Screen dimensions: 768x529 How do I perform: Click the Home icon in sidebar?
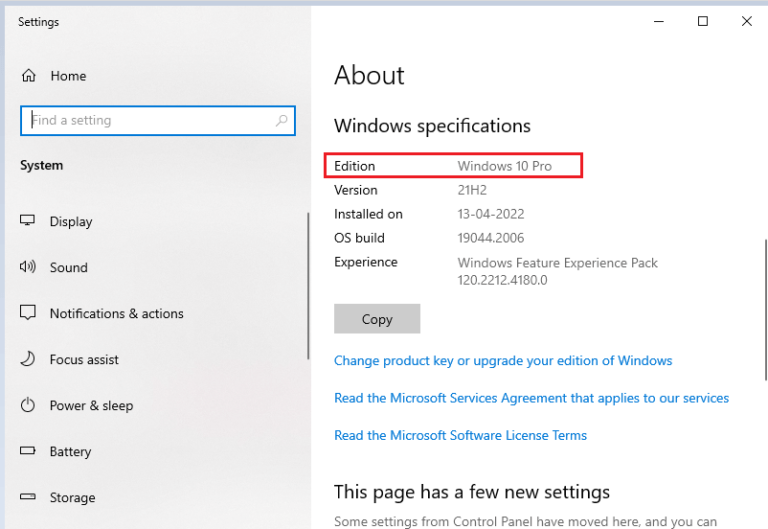point(29,76)
